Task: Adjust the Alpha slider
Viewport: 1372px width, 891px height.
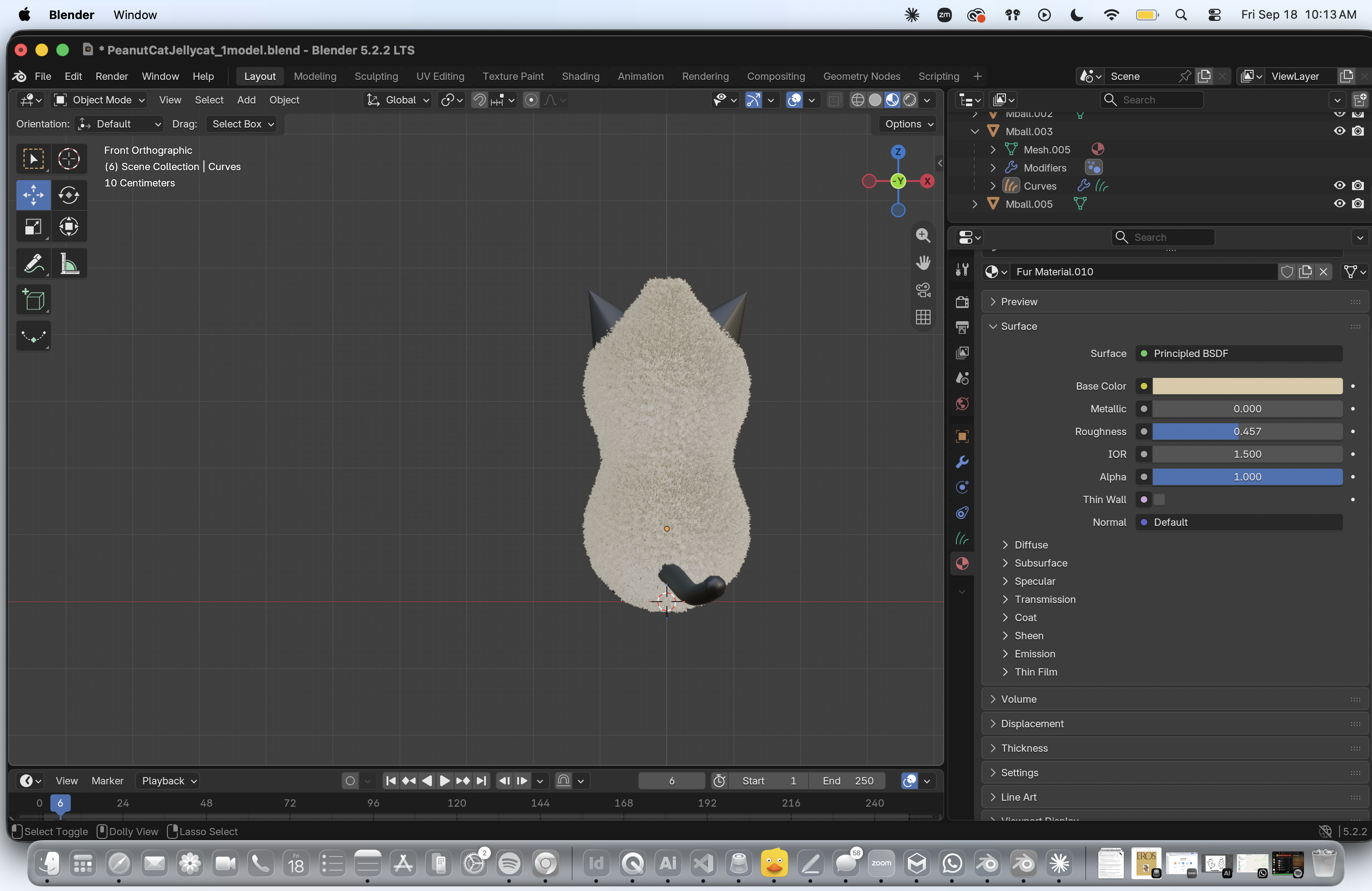Action: (x=1248, y=477)
